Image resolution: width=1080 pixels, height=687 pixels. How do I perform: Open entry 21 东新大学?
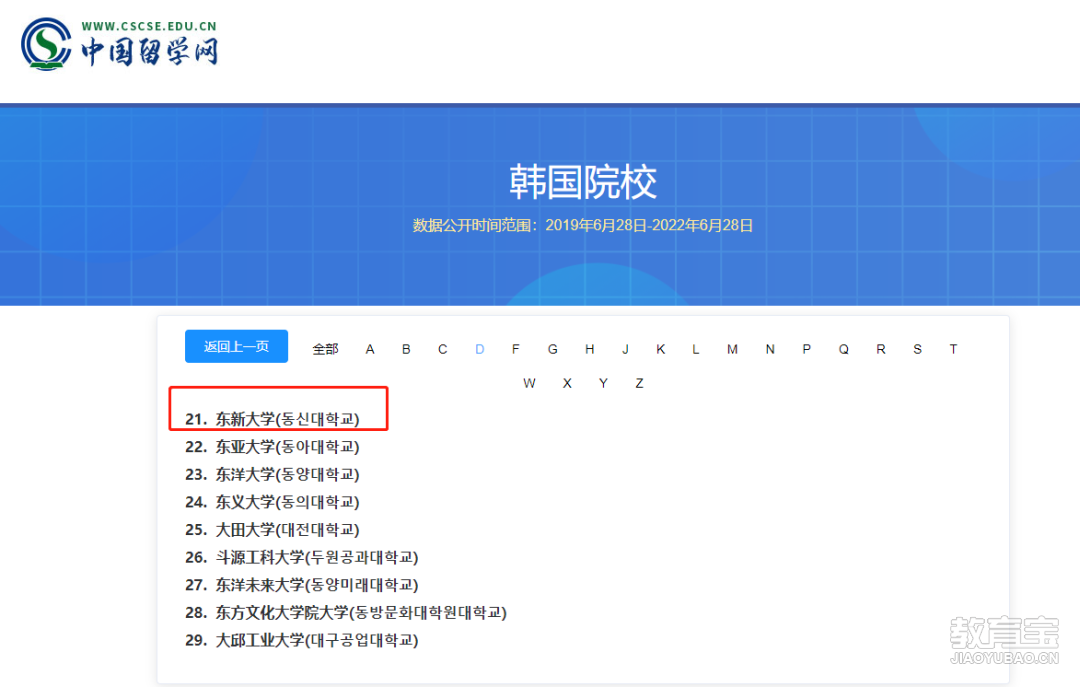coord(273,419)
